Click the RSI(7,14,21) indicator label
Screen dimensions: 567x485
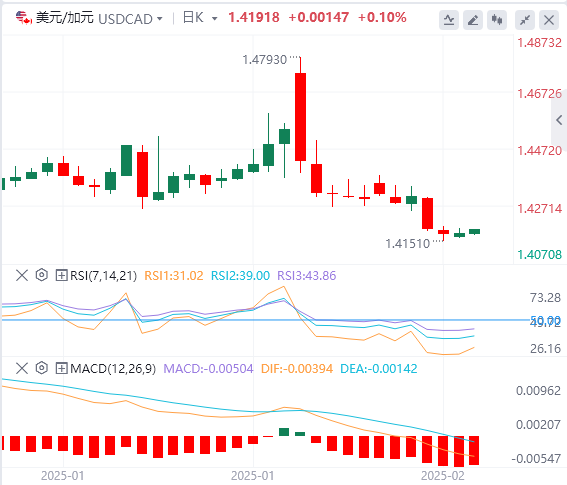point(103,276)
